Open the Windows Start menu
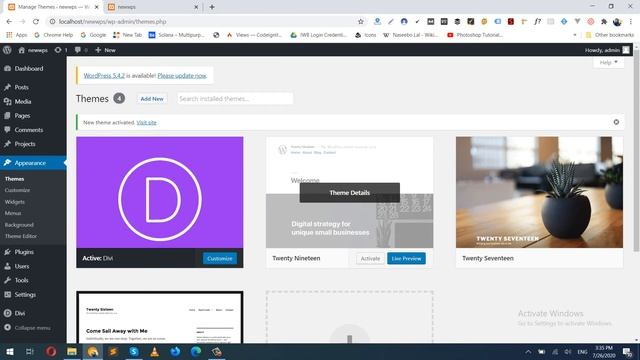 (x=10, y=351)
